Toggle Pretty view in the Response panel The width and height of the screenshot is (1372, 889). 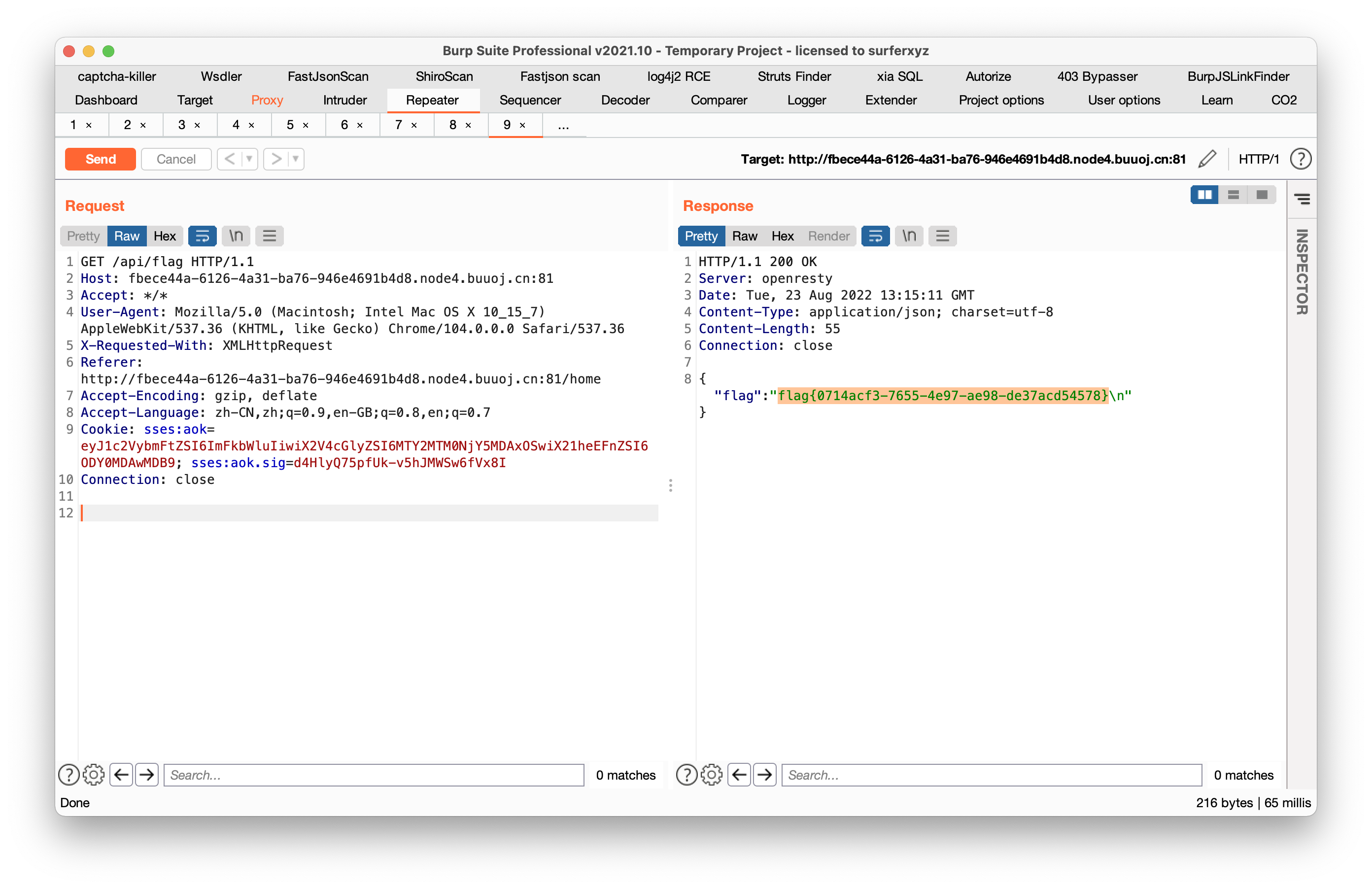(701, 236)
